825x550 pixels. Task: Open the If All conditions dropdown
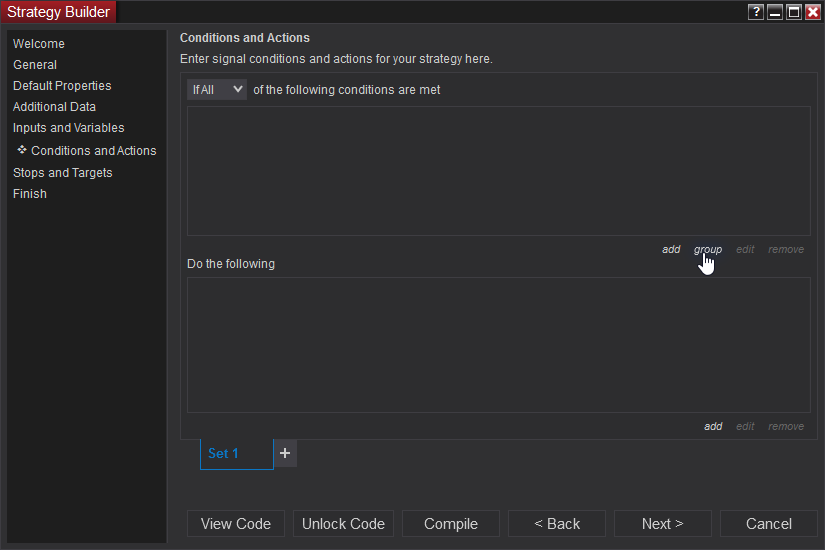[217, 90]
